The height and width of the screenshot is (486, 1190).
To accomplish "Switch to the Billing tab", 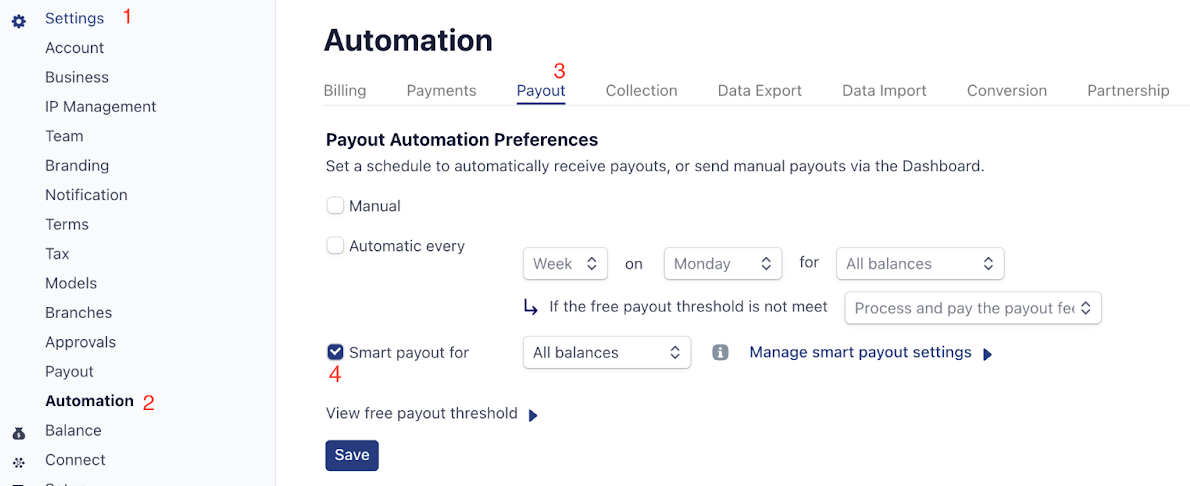I will (x=345, y=91).
